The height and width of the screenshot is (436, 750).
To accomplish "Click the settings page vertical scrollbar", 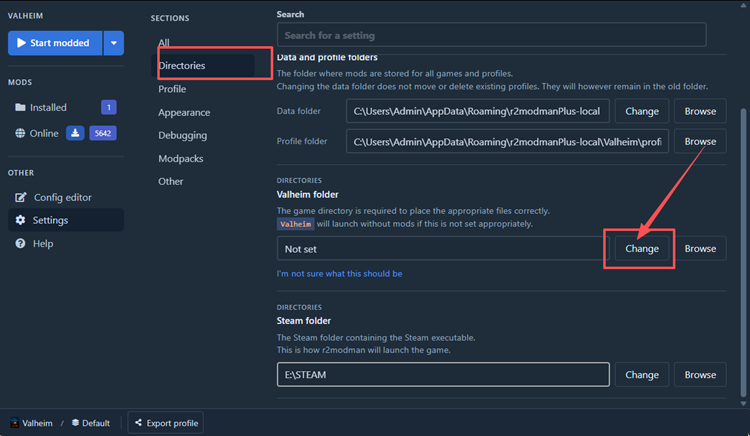I will 743,252.
